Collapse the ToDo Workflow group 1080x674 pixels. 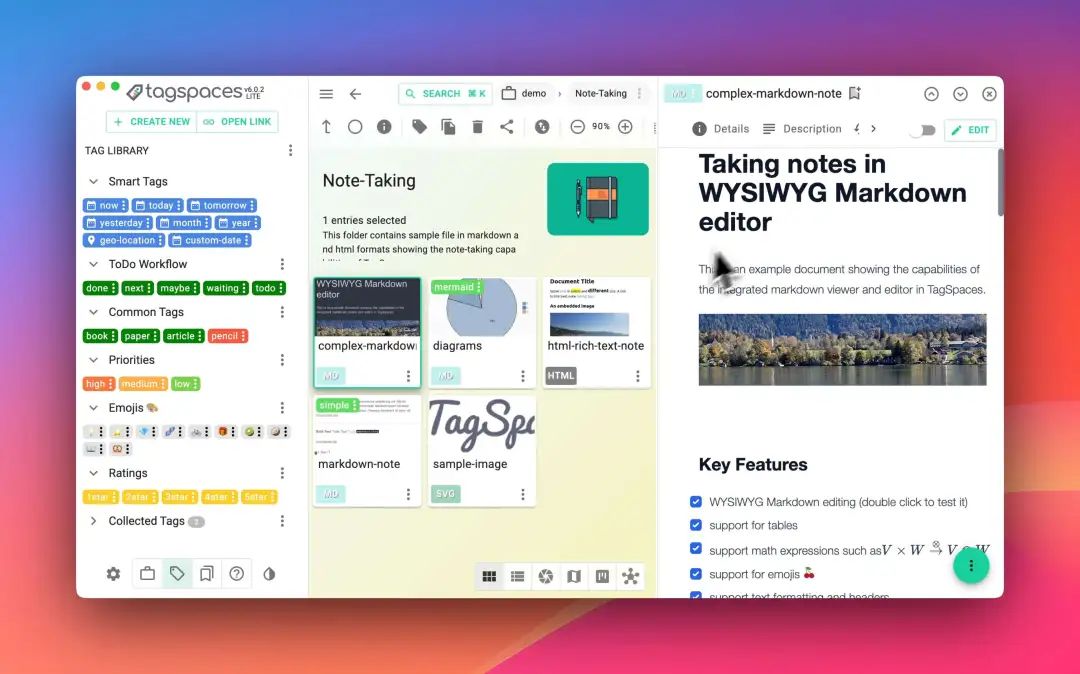(94, 264)
